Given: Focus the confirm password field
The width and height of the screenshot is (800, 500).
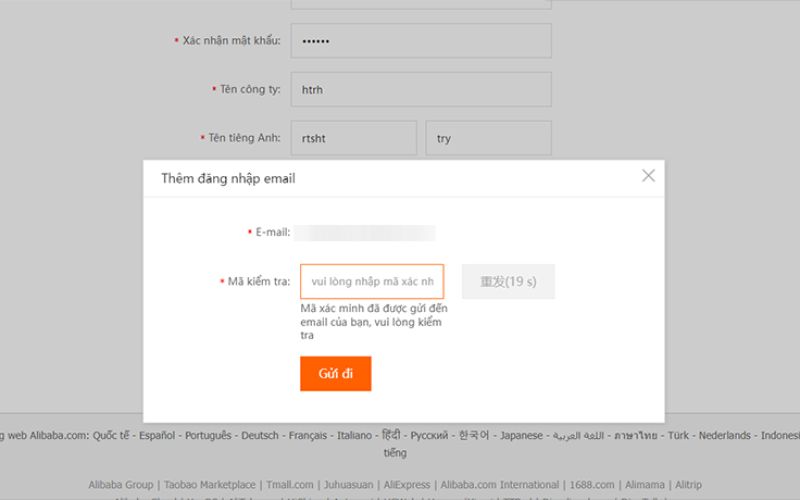Looking at the screenshot, I should 421,41.
